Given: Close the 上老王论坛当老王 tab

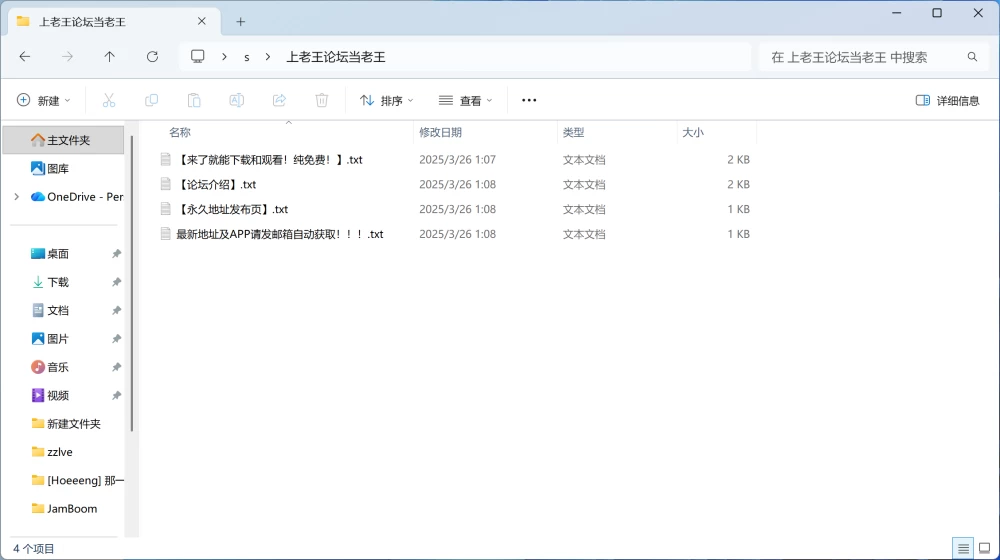Looking at the screenshot, I should (202, 21).
